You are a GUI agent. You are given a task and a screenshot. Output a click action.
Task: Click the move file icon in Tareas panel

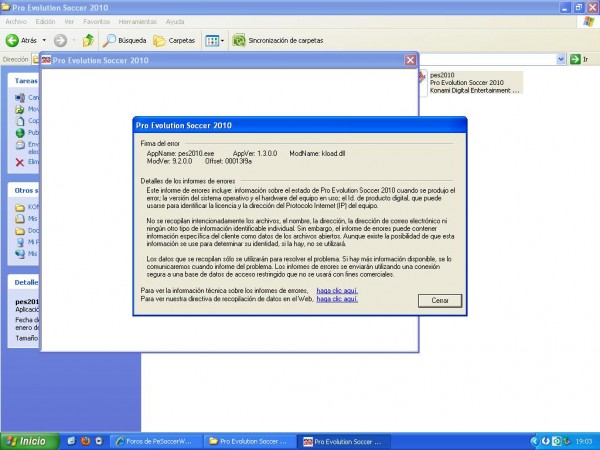click(x=20, y=109)
